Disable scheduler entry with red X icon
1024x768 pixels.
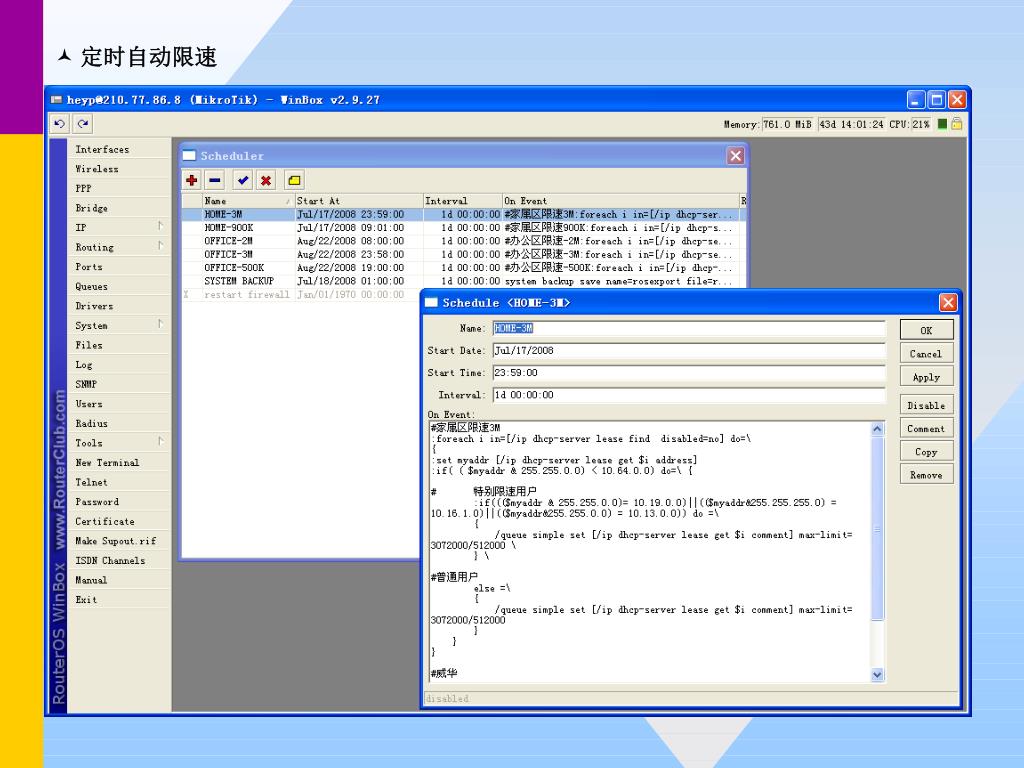coord(266,180)
